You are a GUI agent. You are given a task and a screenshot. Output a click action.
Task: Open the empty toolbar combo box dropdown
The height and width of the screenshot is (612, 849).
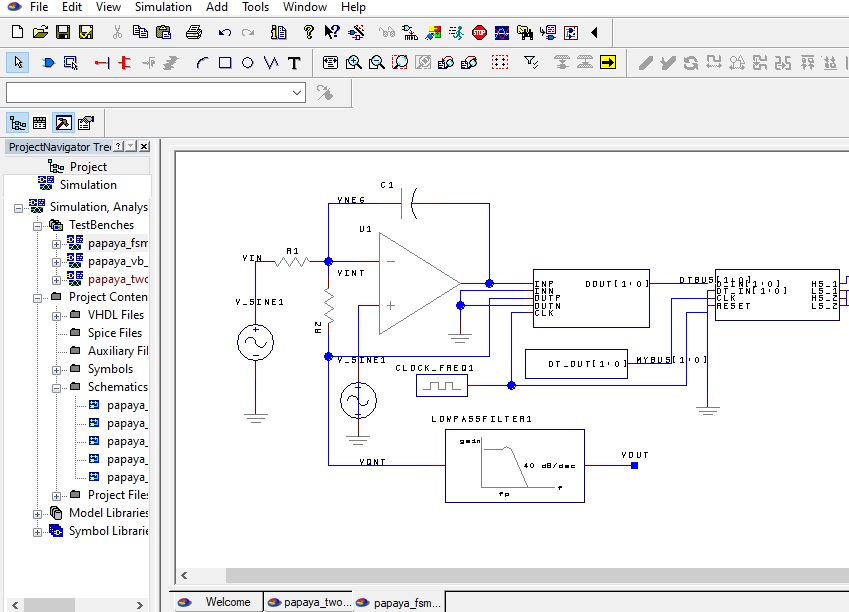pos(297,93)
